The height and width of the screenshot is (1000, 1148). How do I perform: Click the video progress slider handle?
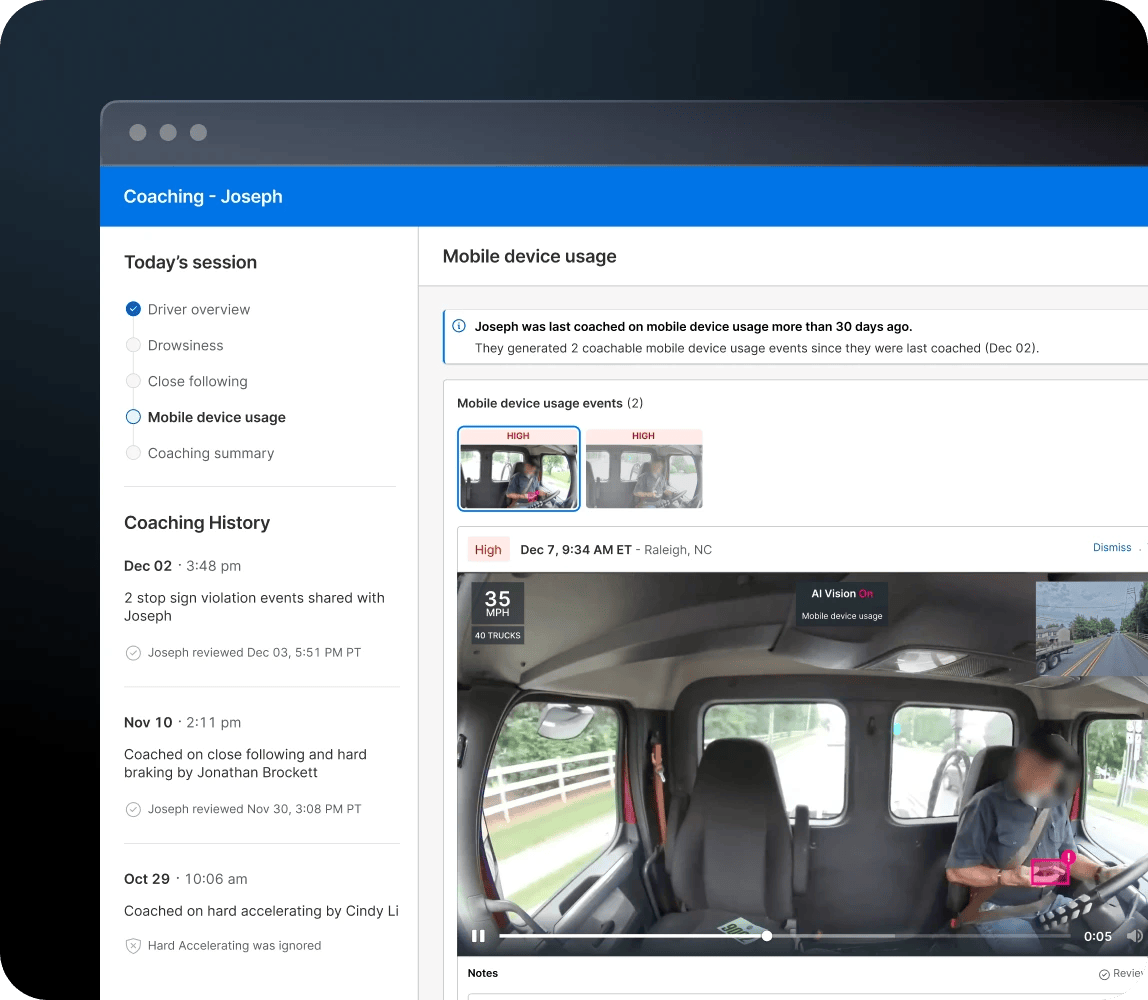pos(767,936)
